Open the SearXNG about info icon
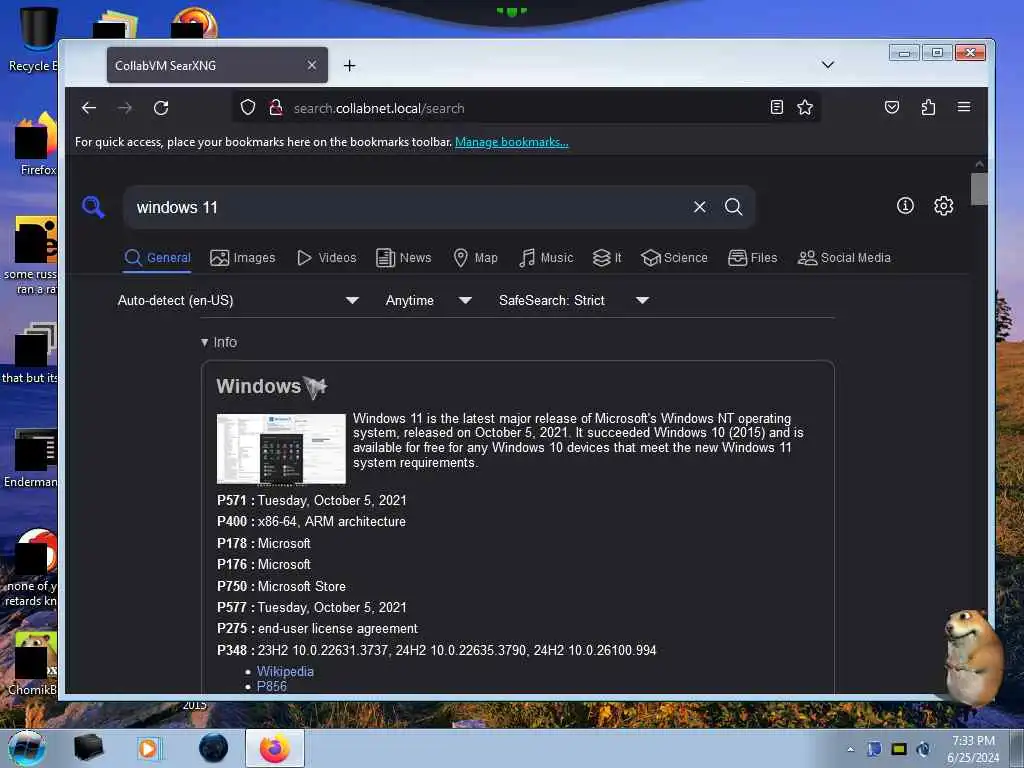The width and height of the screenshot is (1024, 768). tap(905, 206)
